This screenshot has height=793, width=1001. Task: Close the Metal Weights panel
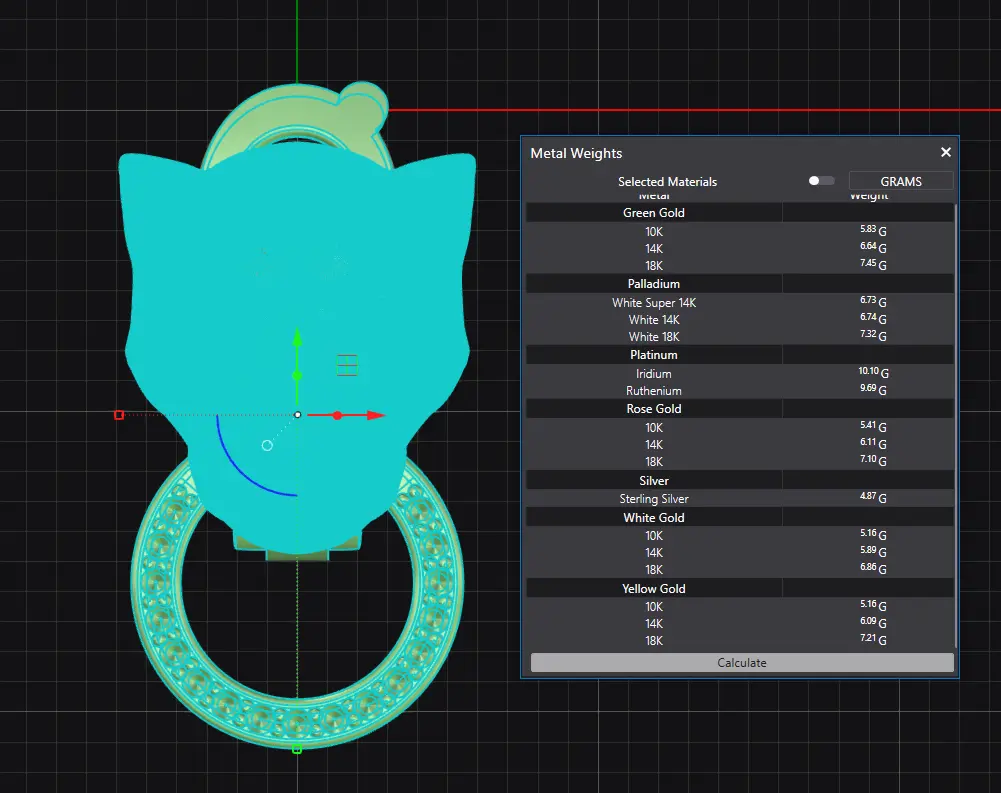(x=945, y=152)
